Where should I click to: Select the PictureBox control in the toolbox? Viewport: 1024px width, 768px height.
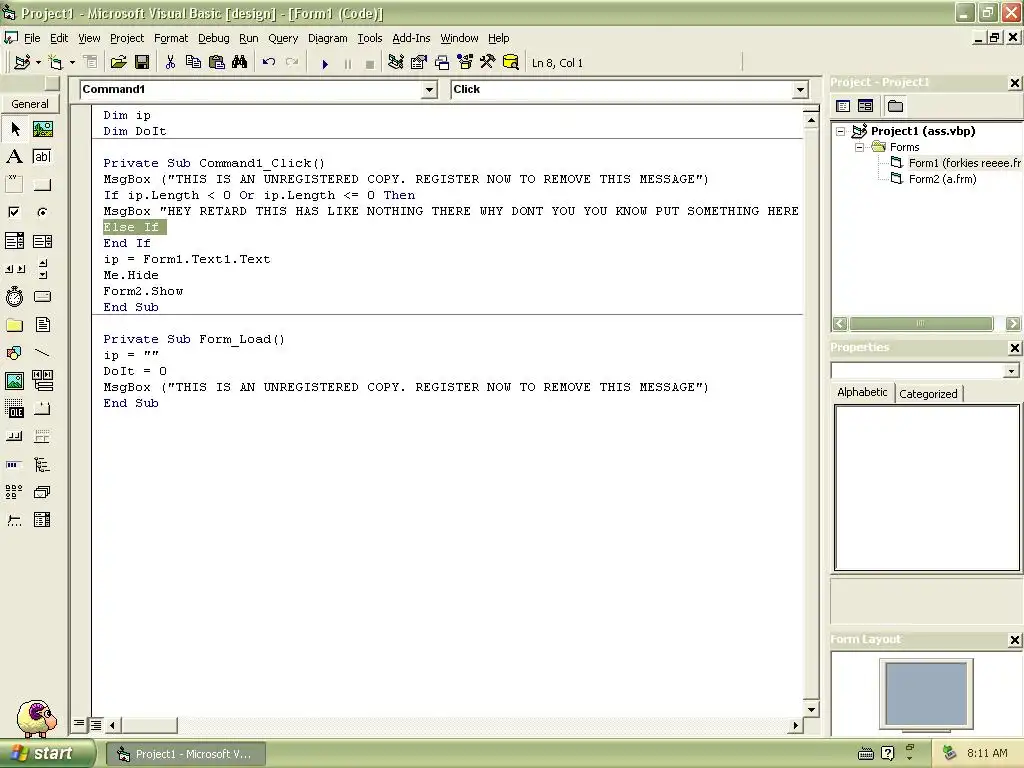coord(42,129)
